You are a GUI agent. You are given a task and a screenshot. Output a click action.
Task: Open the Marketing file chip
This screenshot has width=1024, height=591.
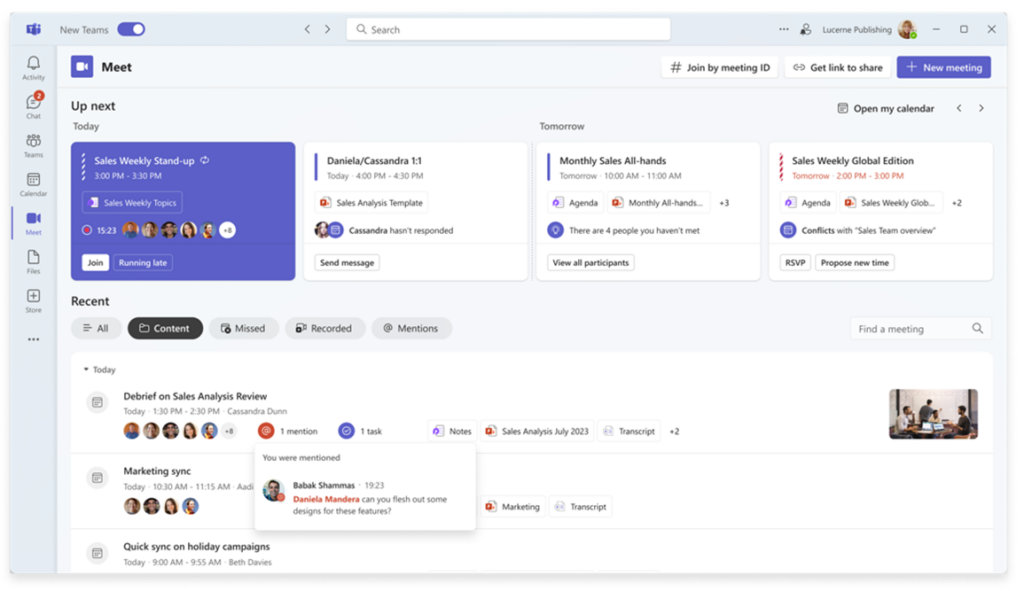(x=513, y=507)
